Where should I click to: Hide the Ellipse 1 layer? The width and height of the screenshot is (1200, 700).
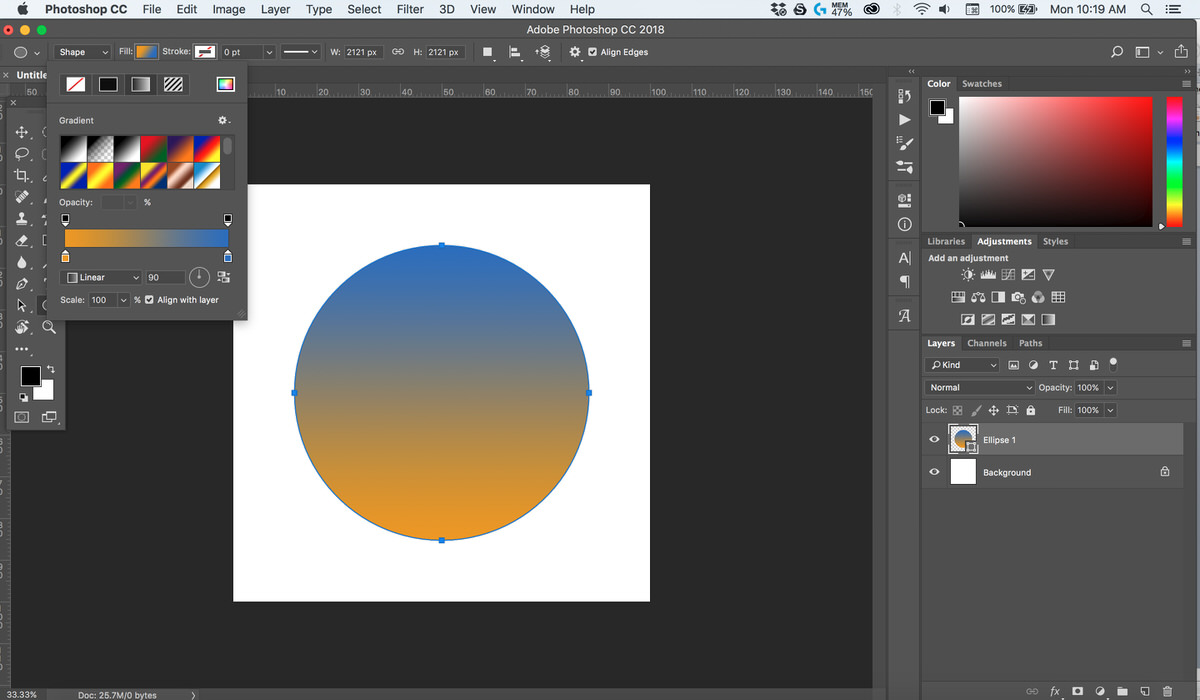coord(934,440)
